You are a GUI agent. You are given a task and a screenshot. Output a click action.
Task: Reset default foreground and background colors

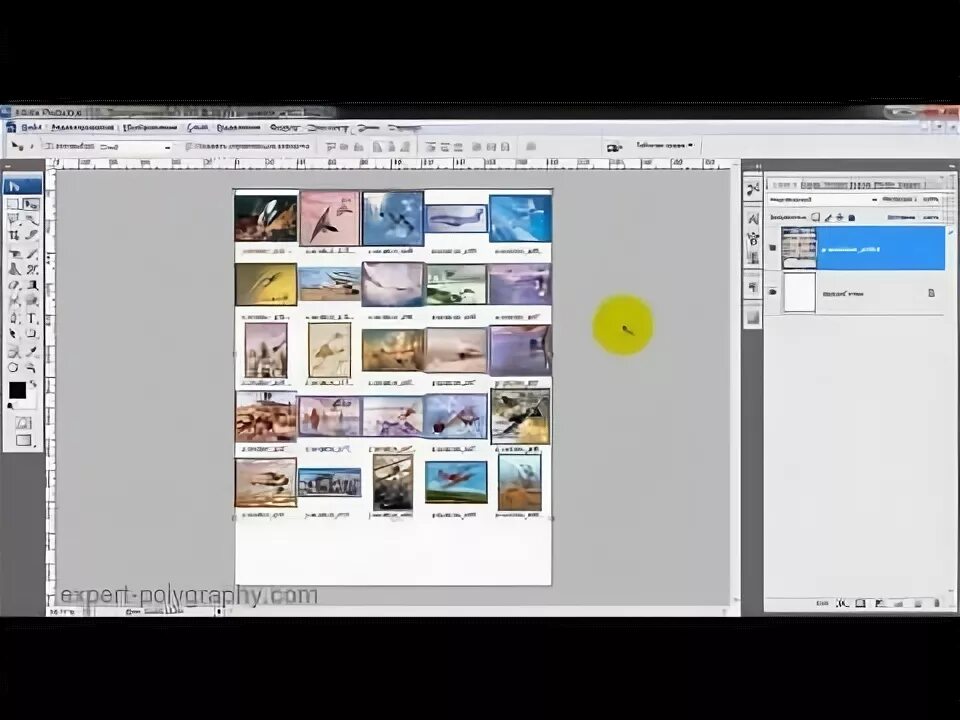[10, 405]
